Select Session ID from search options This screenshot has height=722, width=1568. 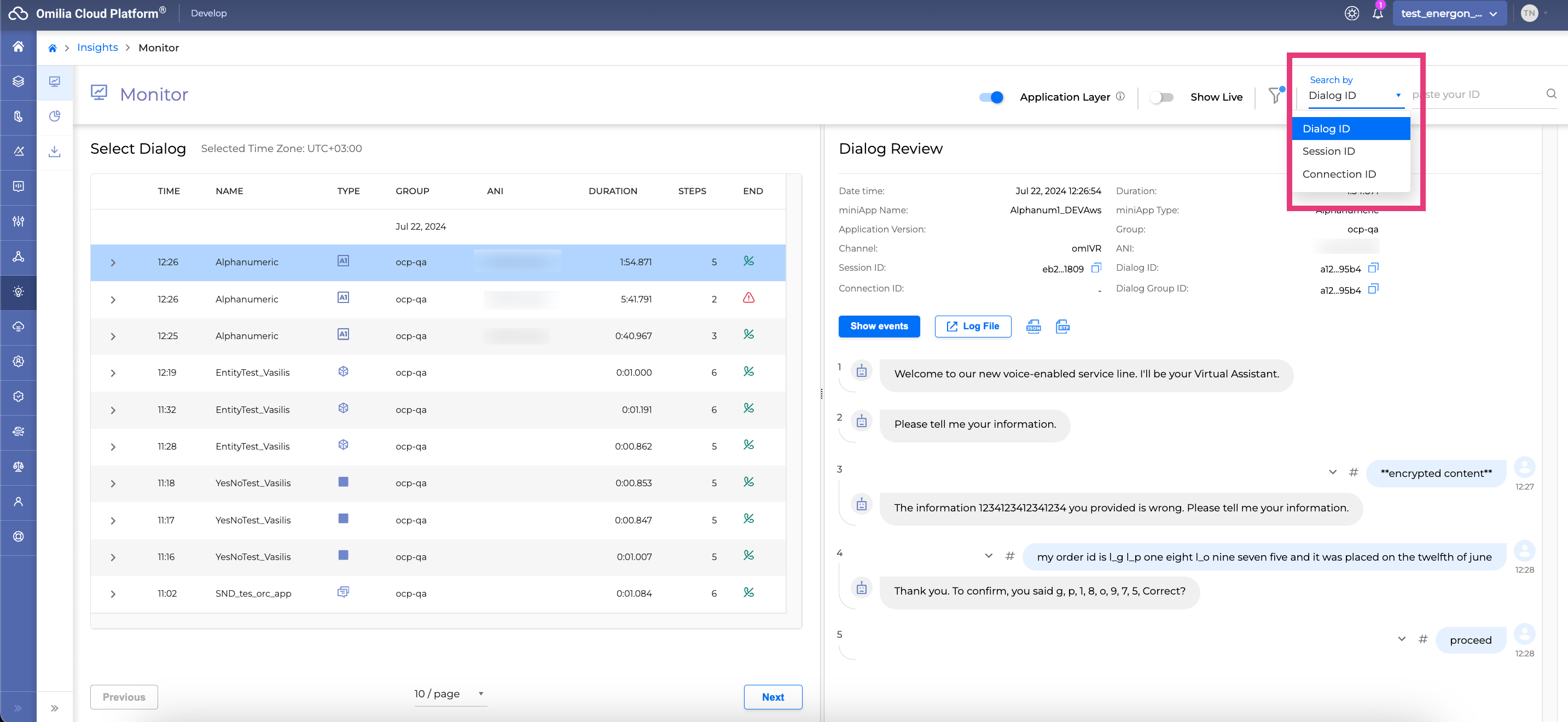pyautogui.click(x=1329, y=151)
